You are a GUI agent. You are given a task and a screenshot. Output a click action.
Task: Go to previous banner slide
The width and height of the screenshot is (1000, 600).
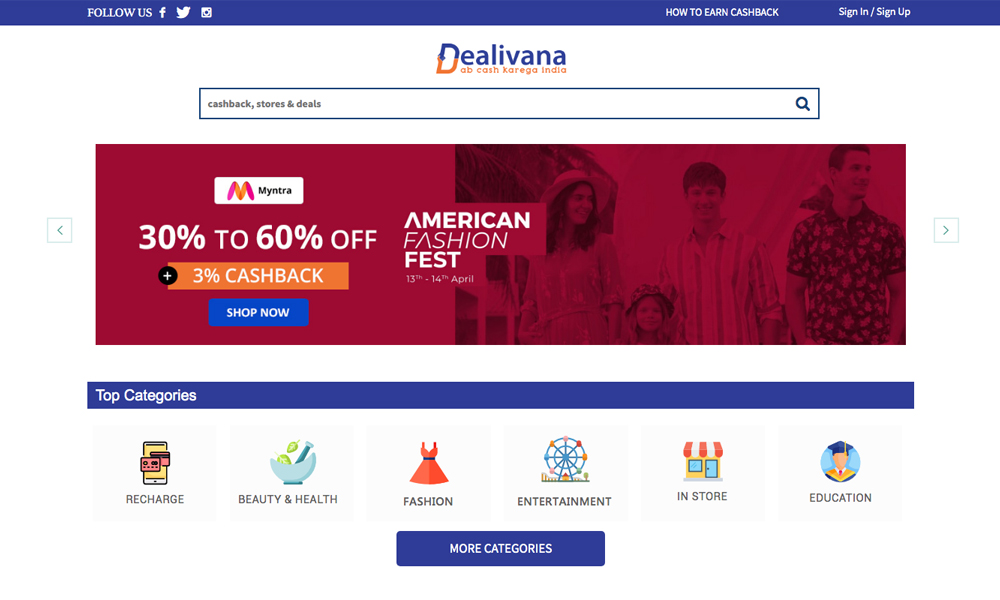pyautogui.click(x=59, y=230)
